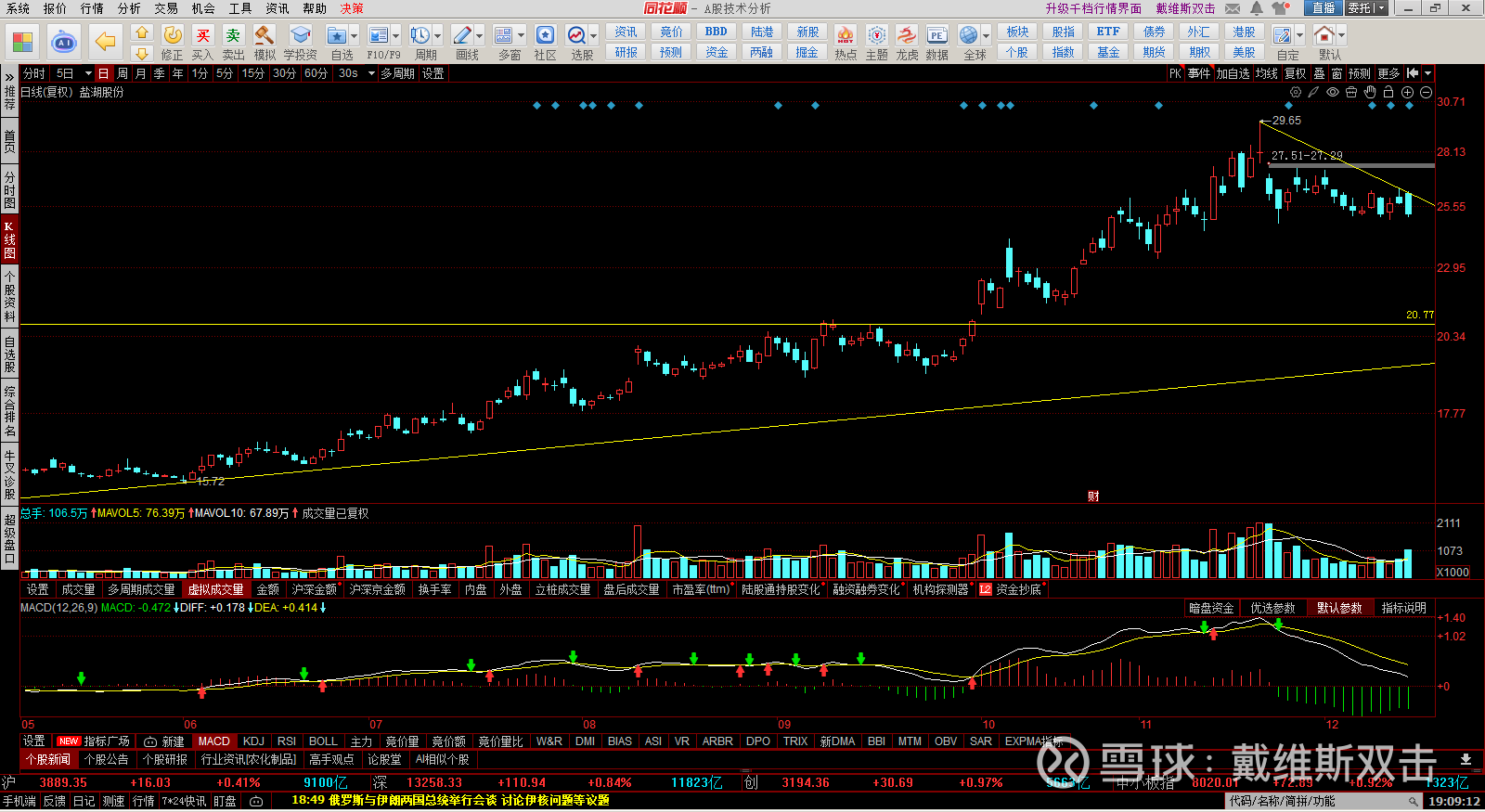Click the BBD button
The width and height of the screenshot is (1485, 812).
pos(717,32)
